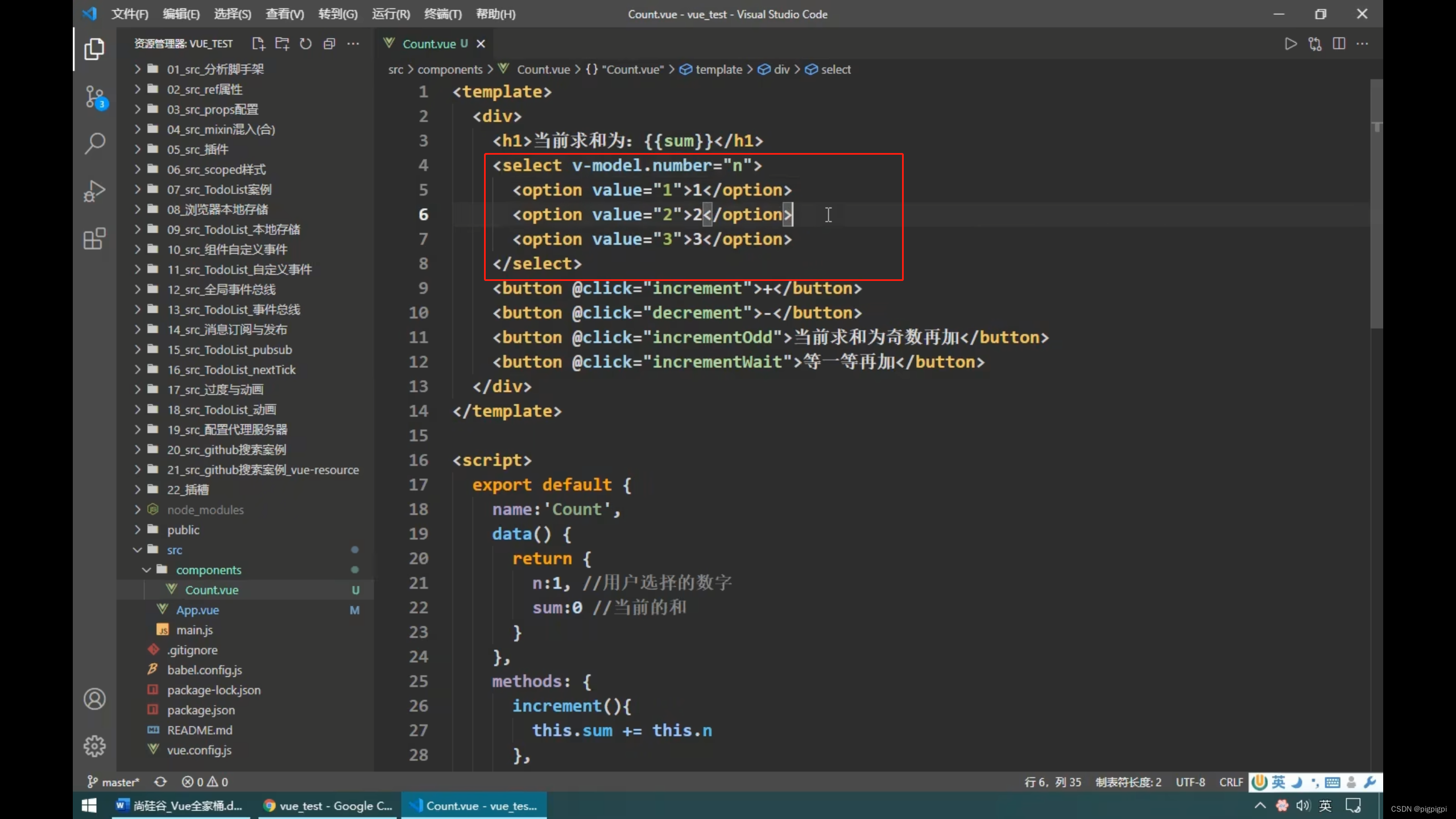
Task: Open babel.config.js in the file tree
Action: [x=246, y=670]
